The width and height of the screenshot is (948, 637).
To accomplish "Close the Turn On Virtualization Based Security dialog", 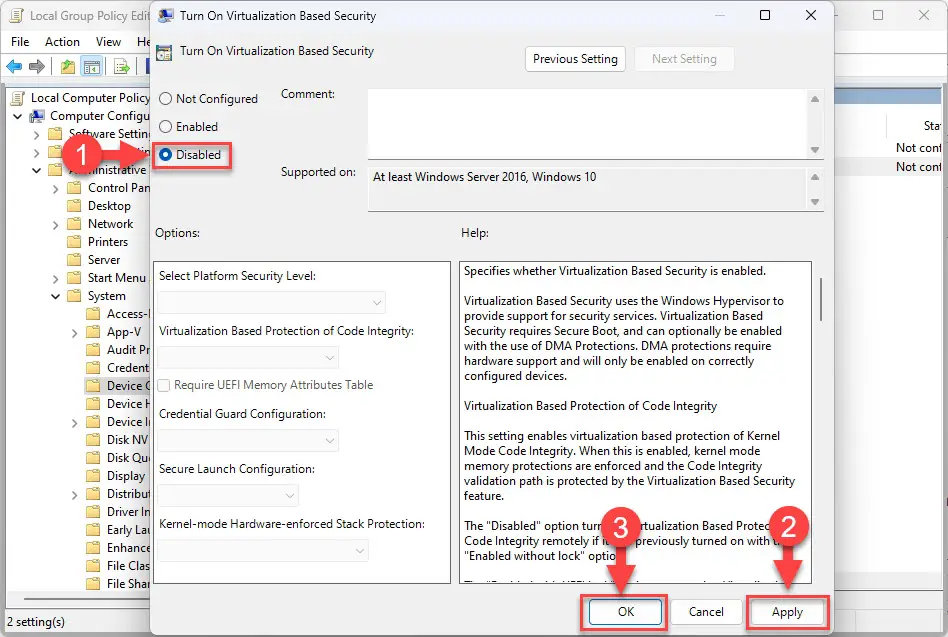I will [811, 15].
